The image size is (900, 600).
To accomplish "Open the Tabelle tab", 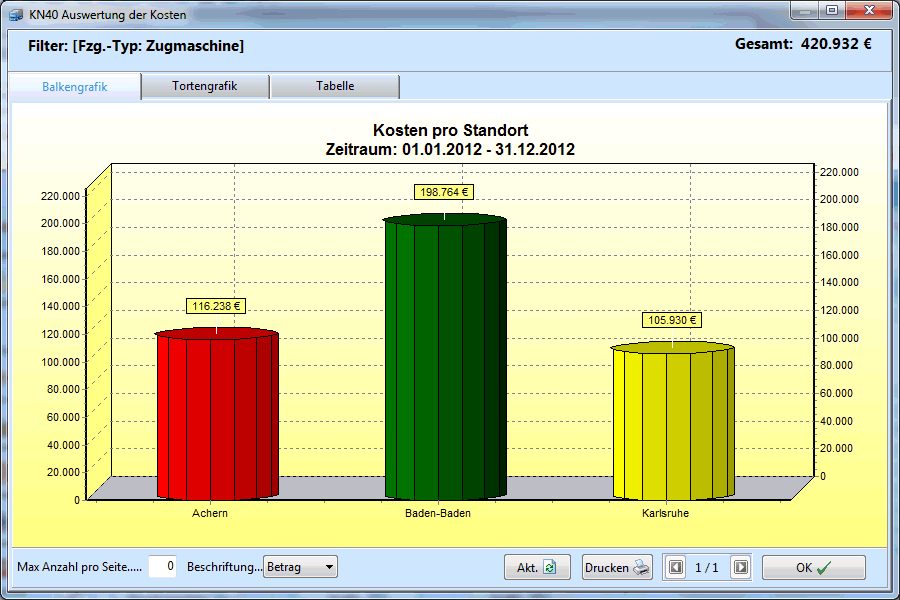I will point(335,87).
